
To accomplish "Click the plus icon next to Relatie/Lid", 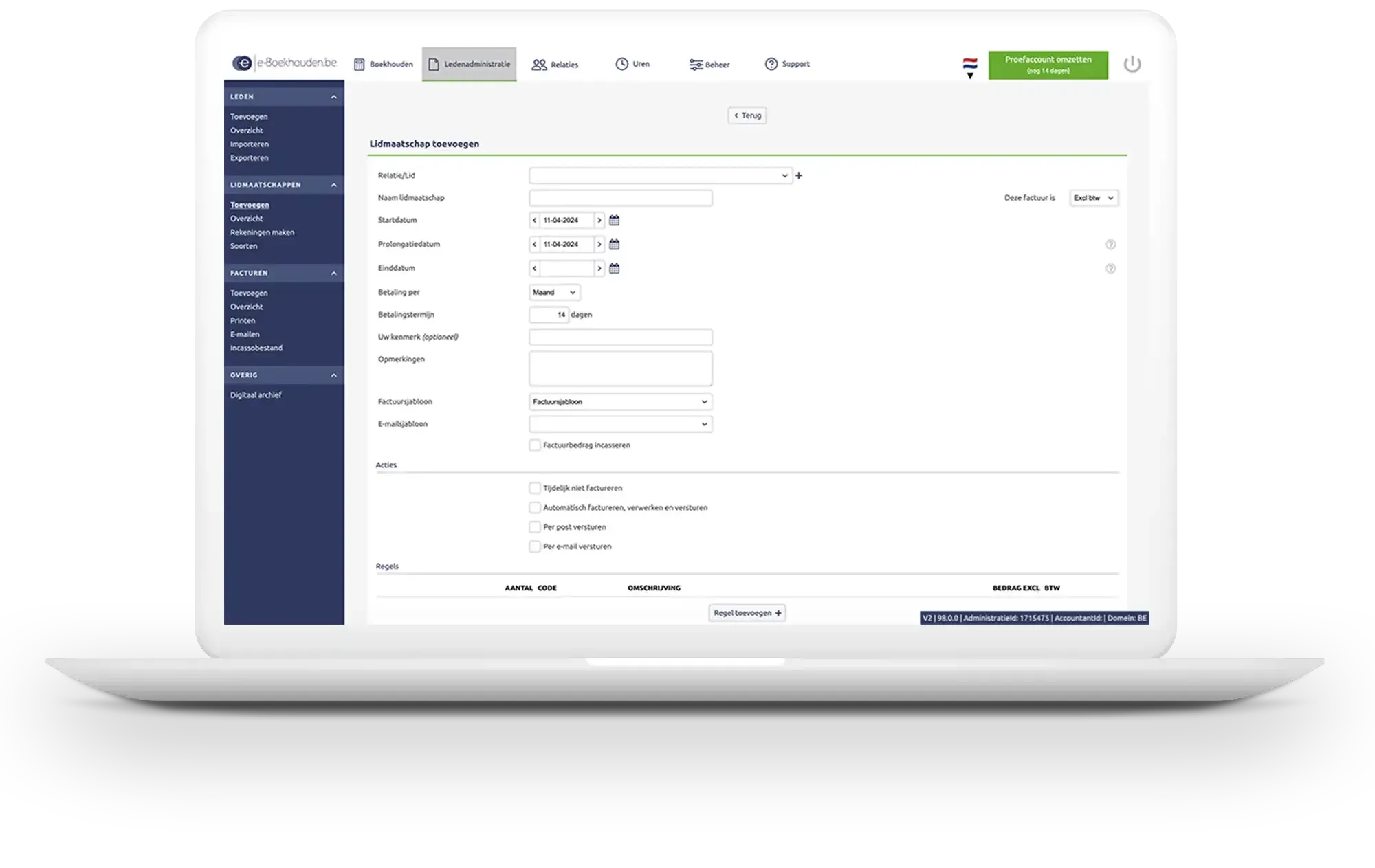I will pyautogui.click(x=799, y=176).
